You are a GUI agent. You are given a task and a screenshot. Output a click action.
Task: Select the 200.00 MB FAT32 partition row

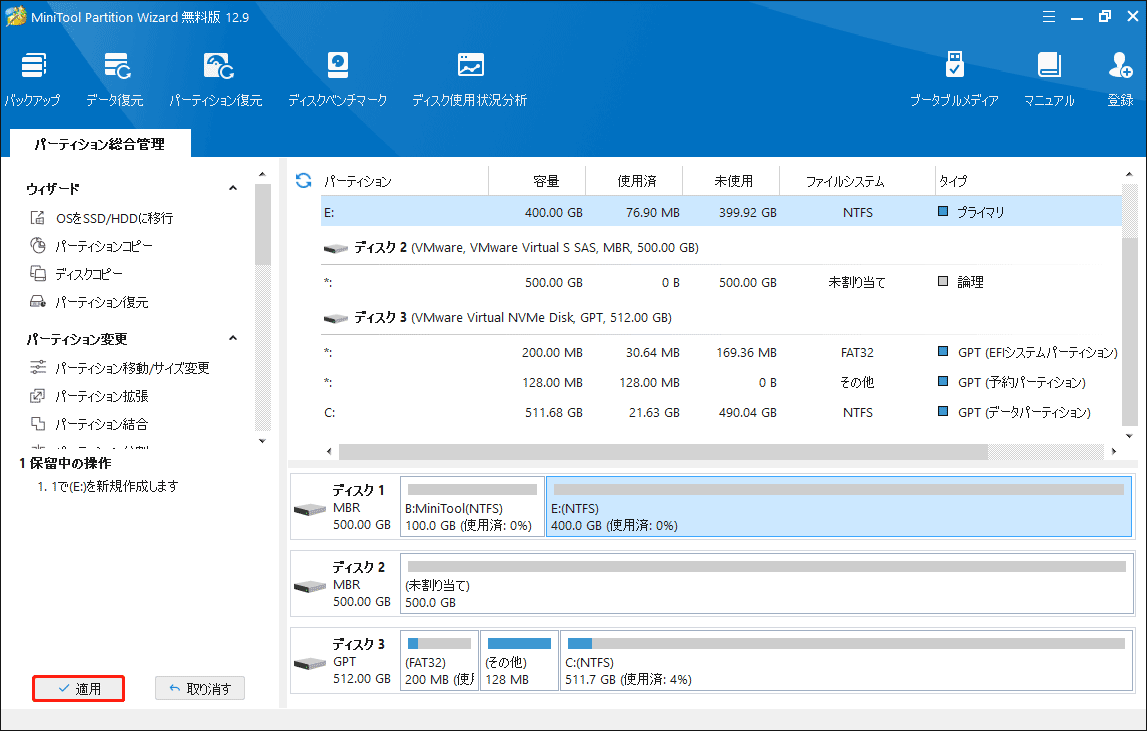pos(721,353)
